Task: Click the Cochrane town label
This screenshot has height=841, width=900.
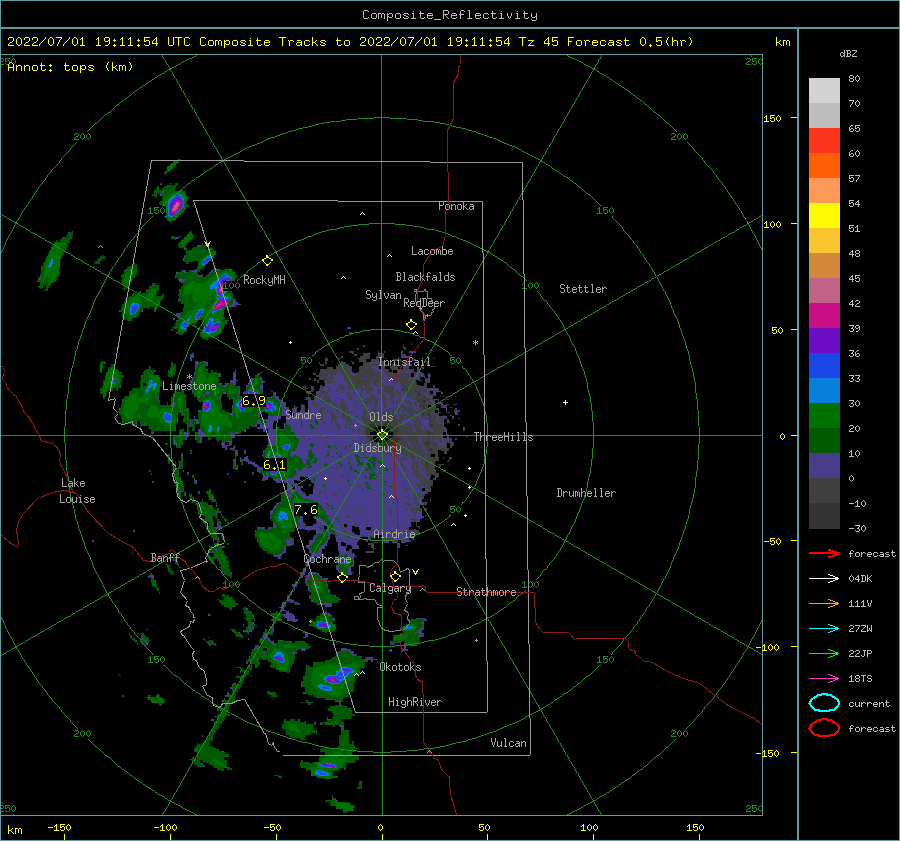Action: click(327, 559)
